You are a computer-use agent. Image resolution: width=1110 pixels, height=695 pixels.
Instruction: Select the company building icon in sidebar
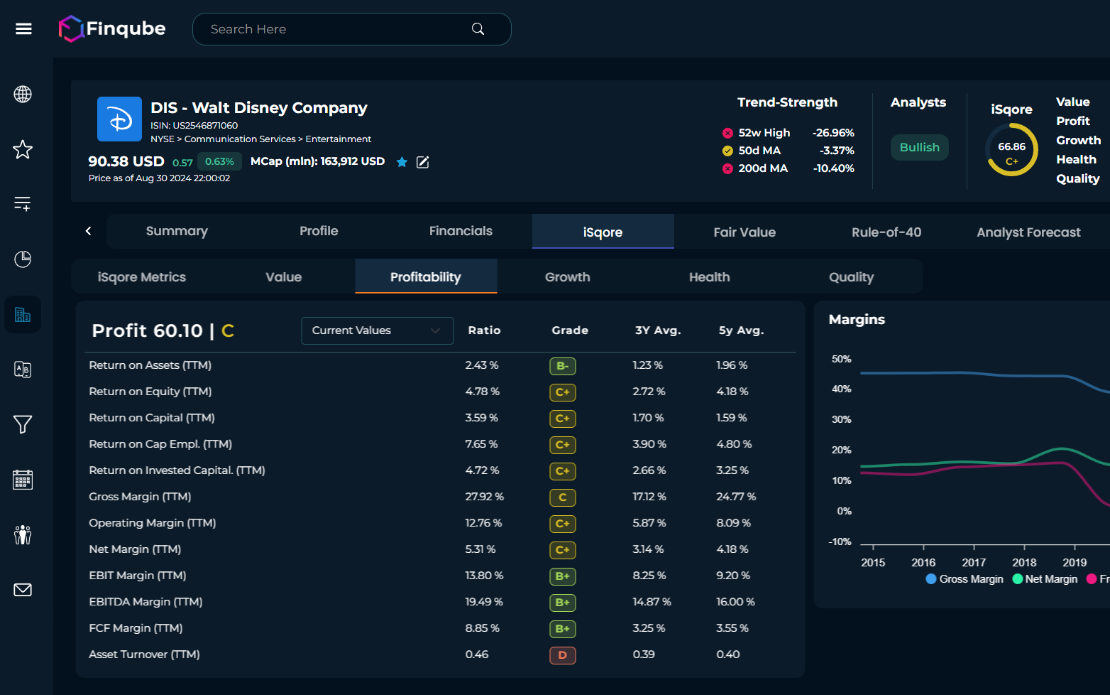(23, 314)
